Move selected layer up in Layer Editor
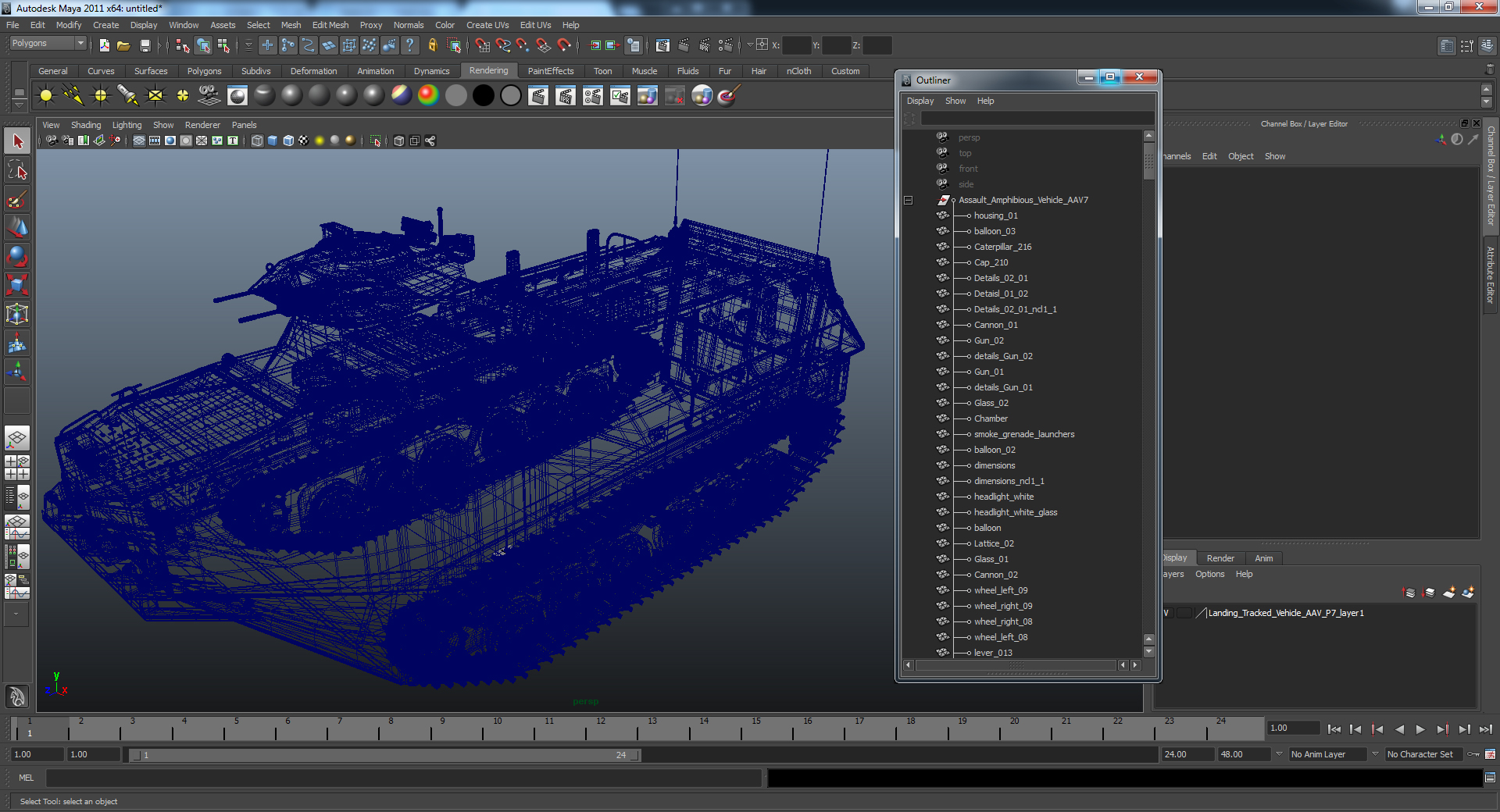Viewport: 1500px width, 812px height. tap(1409, 593)
